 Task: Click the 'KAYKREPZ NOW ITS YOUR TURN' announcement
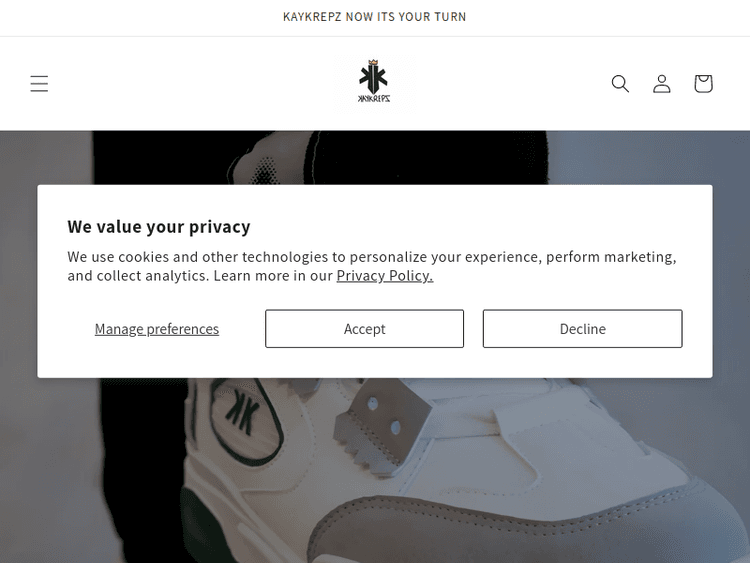pyautogui.click(x=374, y=17)
